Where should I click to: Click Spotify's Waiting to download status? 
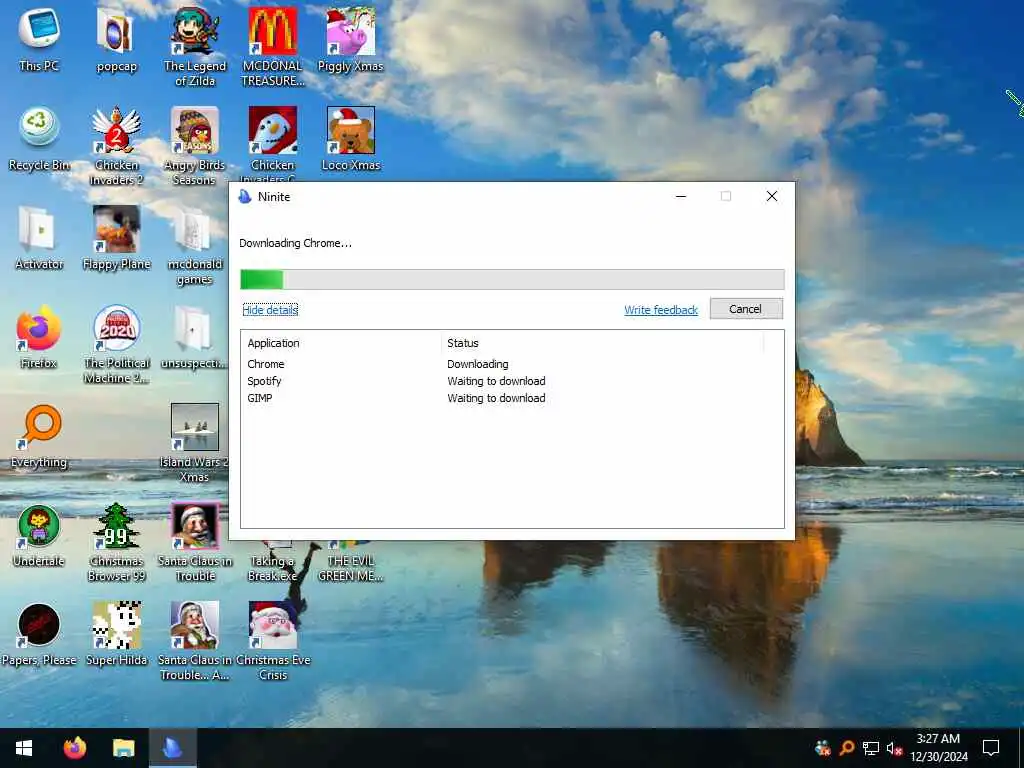(496, 381)
